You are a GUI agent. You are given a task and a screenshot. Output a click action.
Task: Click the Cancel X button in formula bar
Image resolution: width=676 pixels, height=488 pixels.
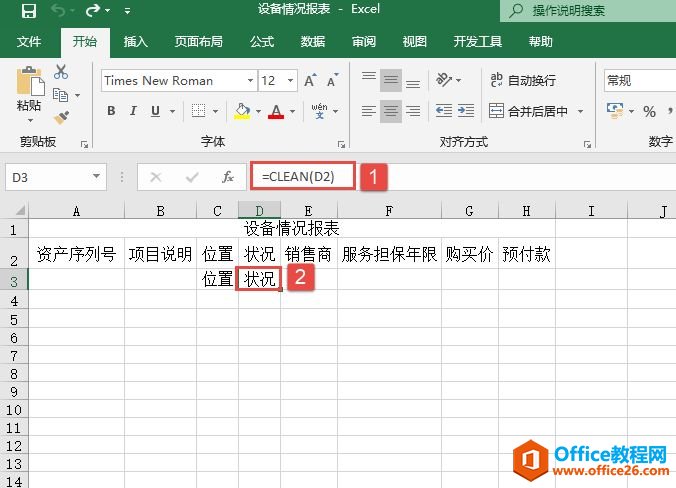pos(156,177)
